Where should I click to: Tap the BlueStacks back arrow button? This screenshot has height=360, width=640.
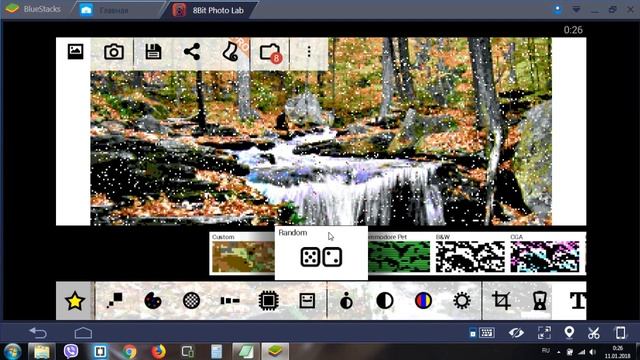click(38, 333)
